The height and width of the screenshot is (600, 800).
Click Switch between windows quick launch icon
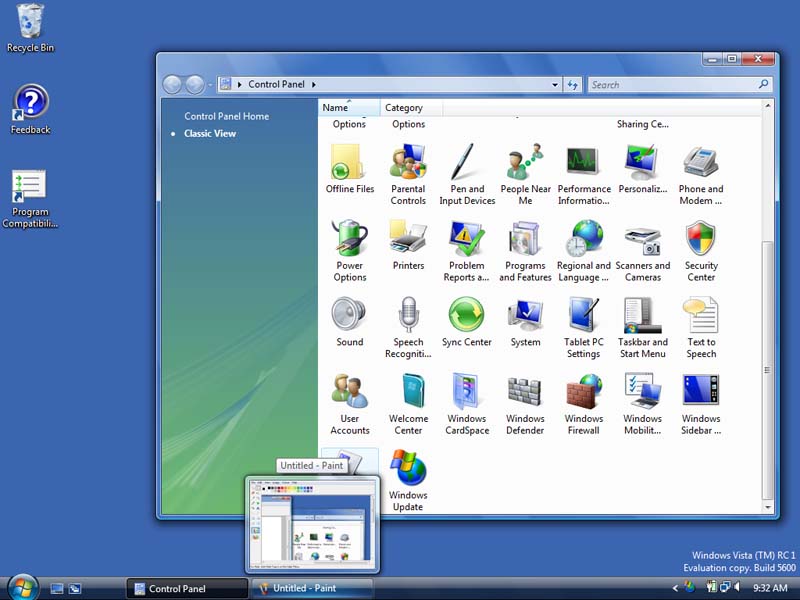pos(74,589)
